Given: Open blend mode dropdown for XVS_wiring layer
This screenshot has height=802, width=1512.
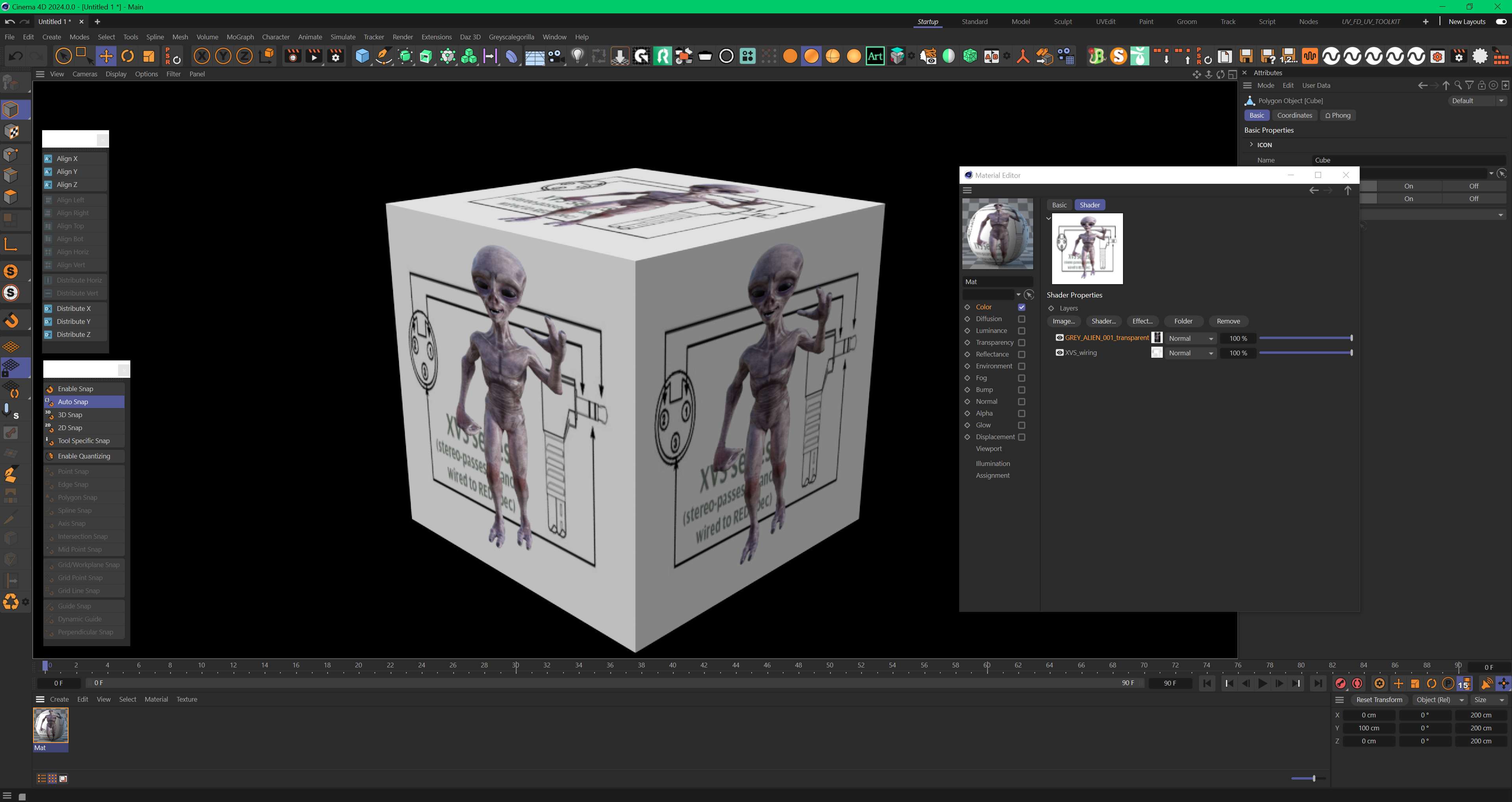Looking at the screenshot, I should (1190, 353).
